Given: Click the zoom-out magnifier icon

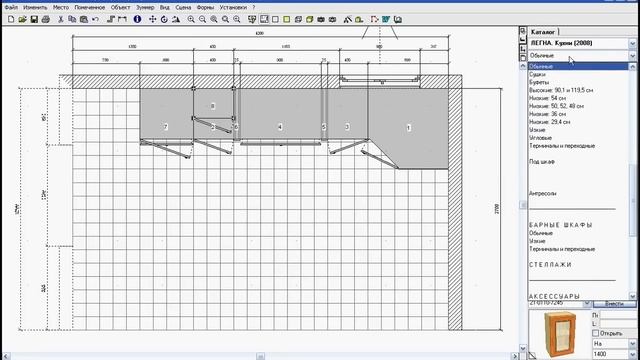Looking at the screenshot, I should (202, 19).
